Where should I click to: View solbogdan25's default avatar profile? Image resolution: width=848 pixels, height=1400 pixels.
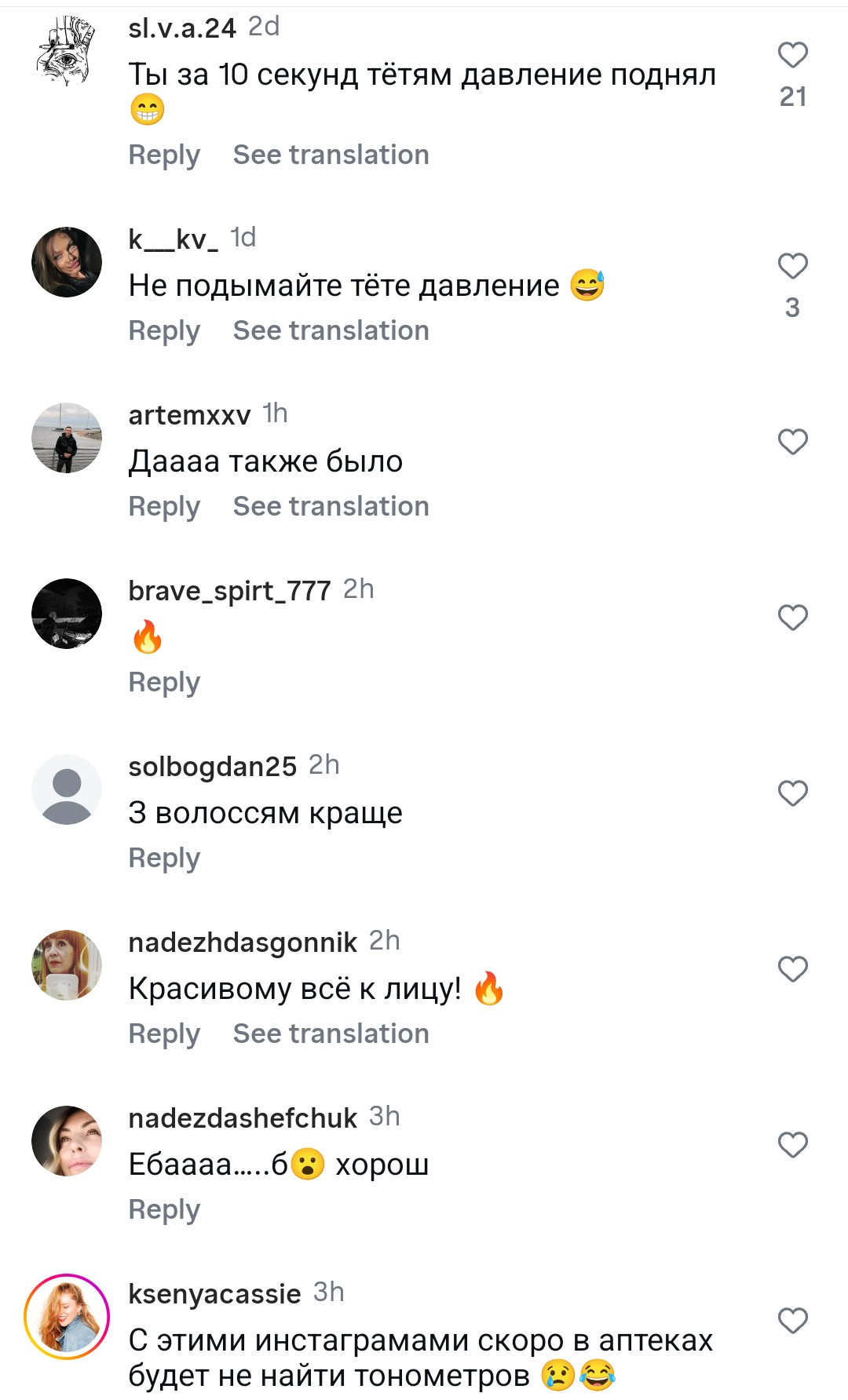tap(67, 789)
